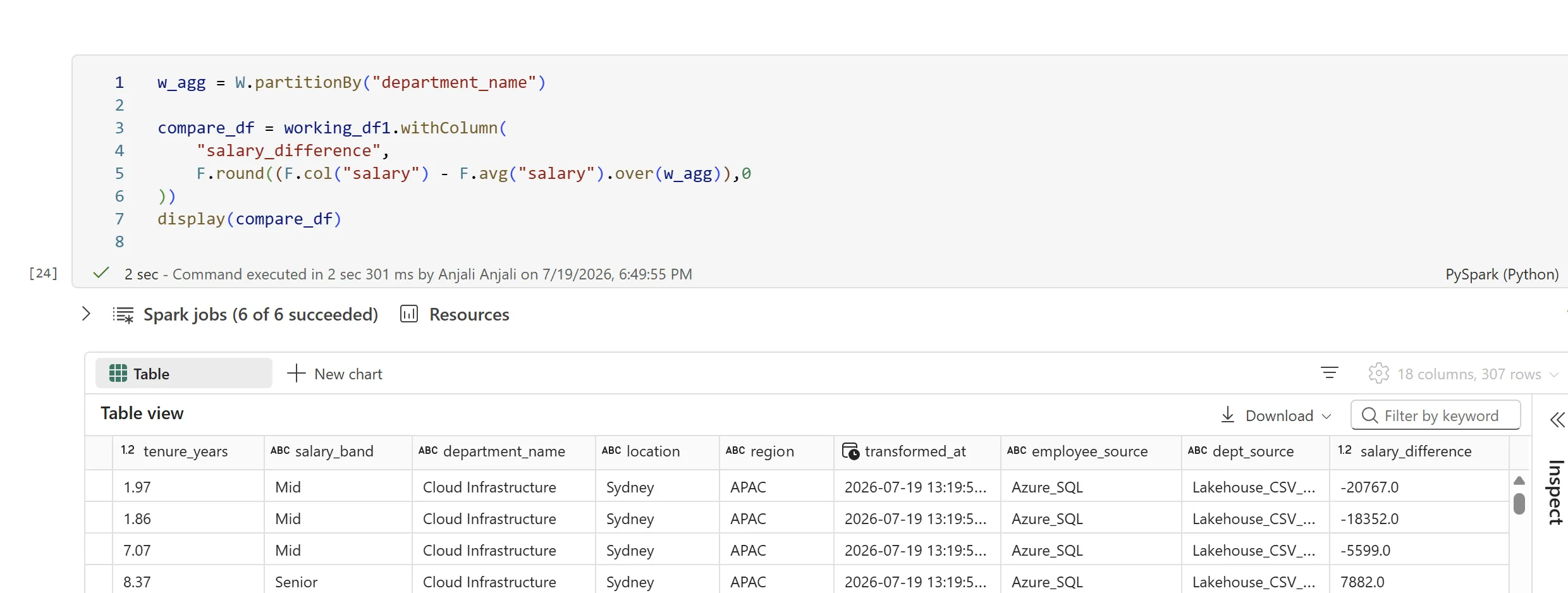Click code line 1 w_agg definition
1568x593 pixels.
coord(352,82)
